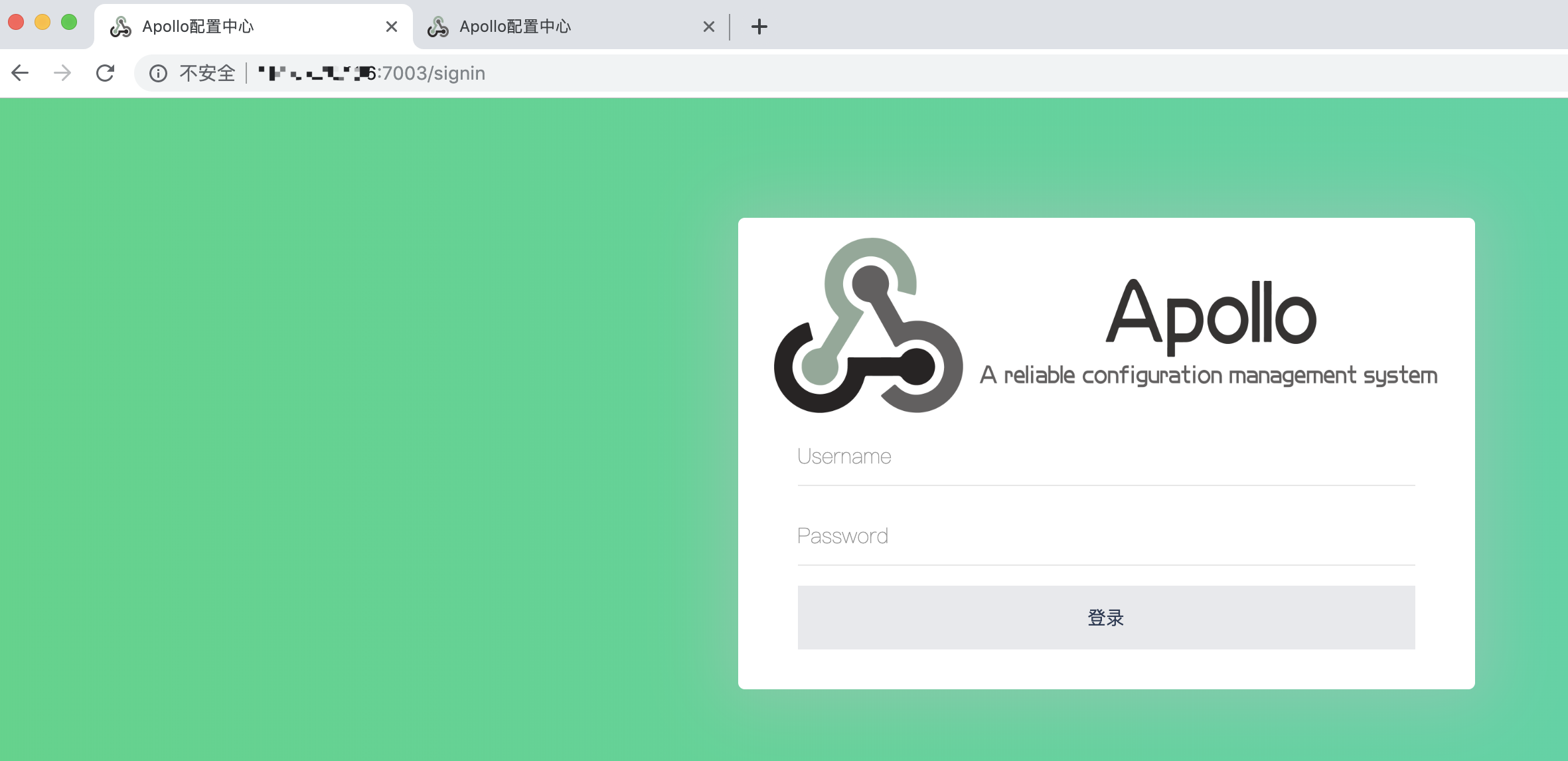Image resolution: width=1568 pixels, height=761 pixels.
Task: Focus the Username input field
Action: 1106,457
